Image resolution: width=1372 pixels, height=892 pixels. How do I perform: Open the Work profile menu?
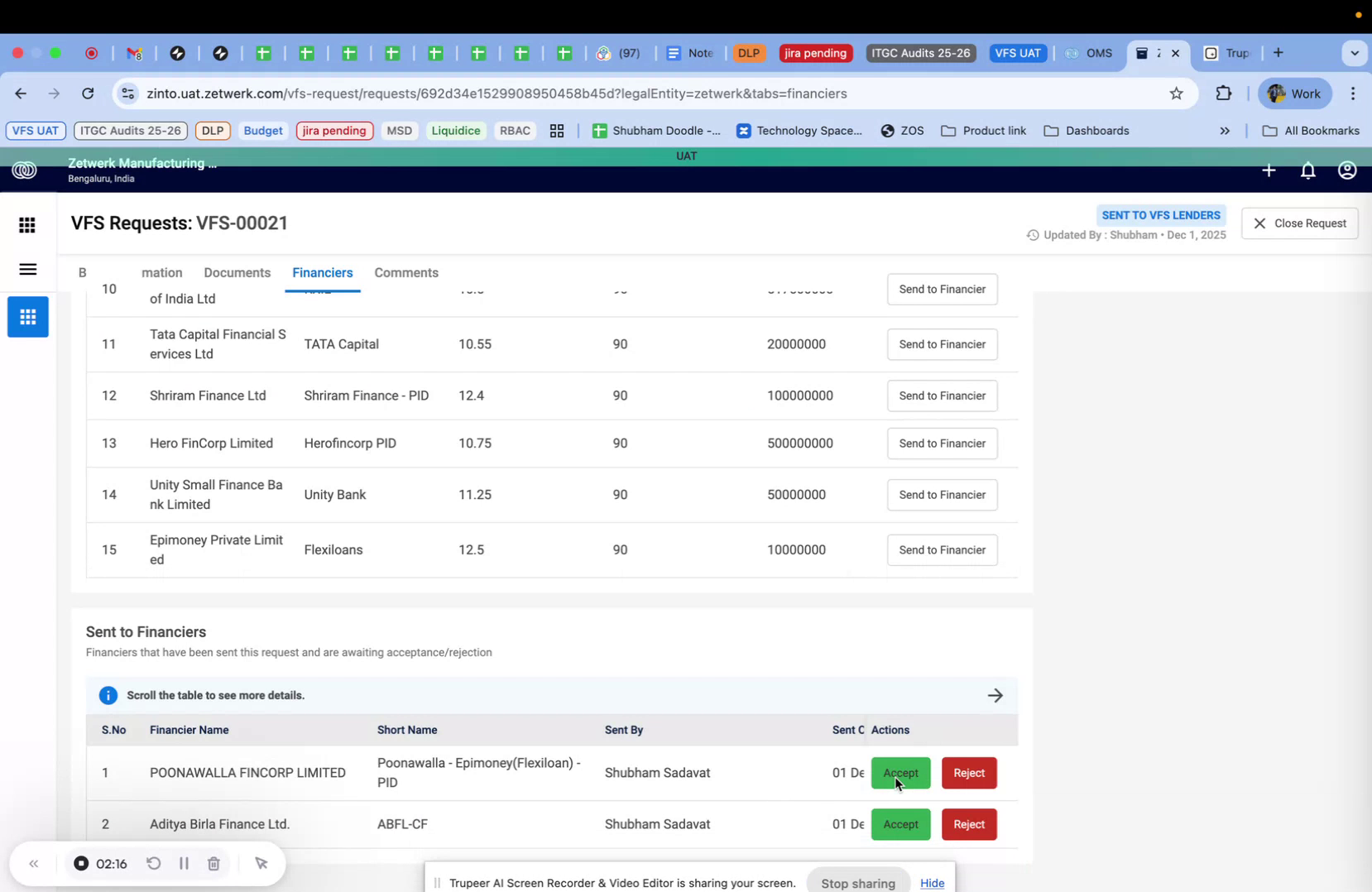[1293, 93]
